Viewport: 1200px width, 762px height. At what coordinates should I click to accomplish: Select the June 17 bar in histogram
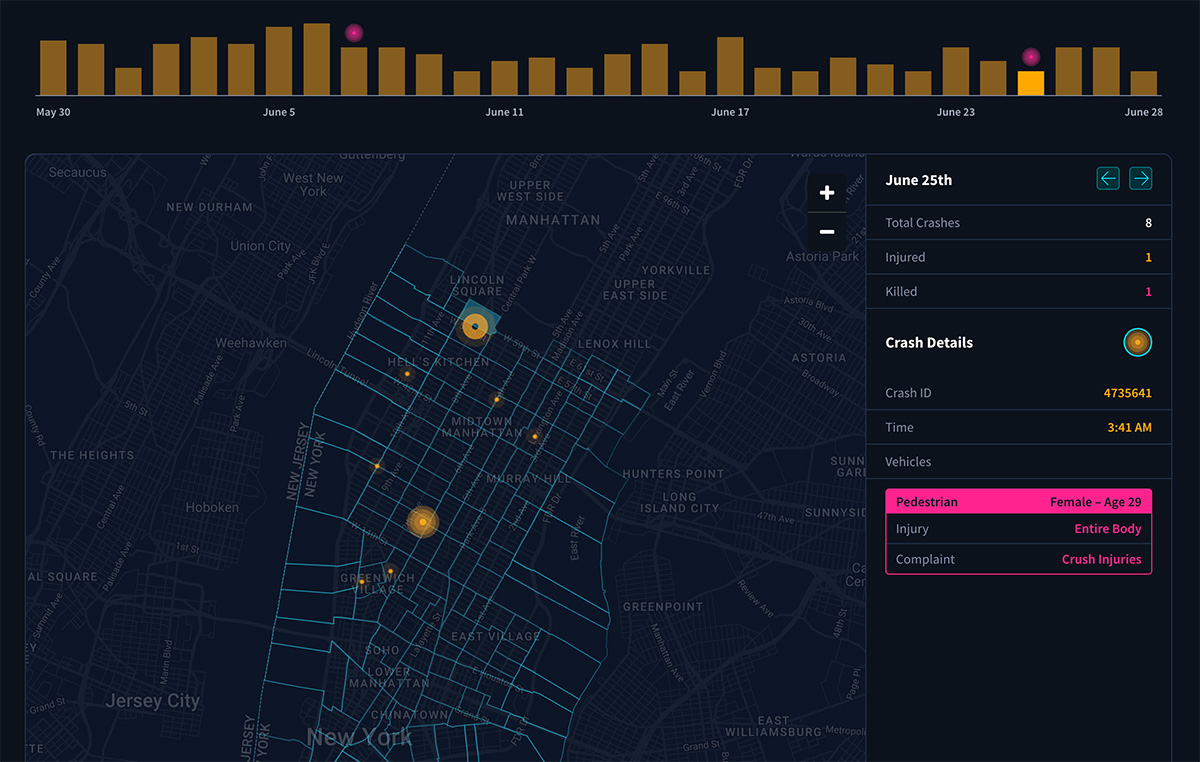click(730, 66)
